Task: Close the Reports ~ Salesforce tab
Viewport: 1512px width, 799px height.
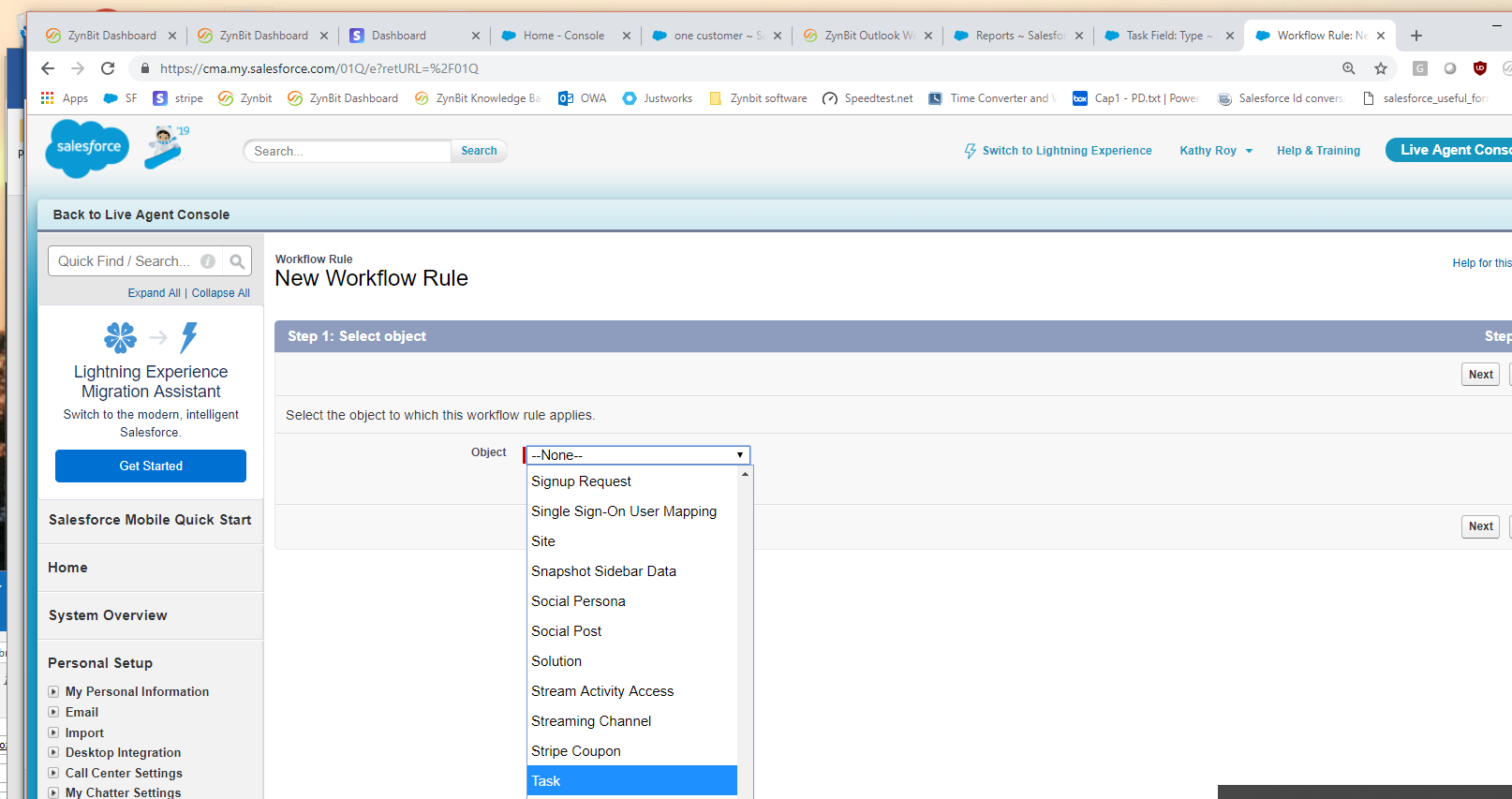Action: pos(1079,36)
